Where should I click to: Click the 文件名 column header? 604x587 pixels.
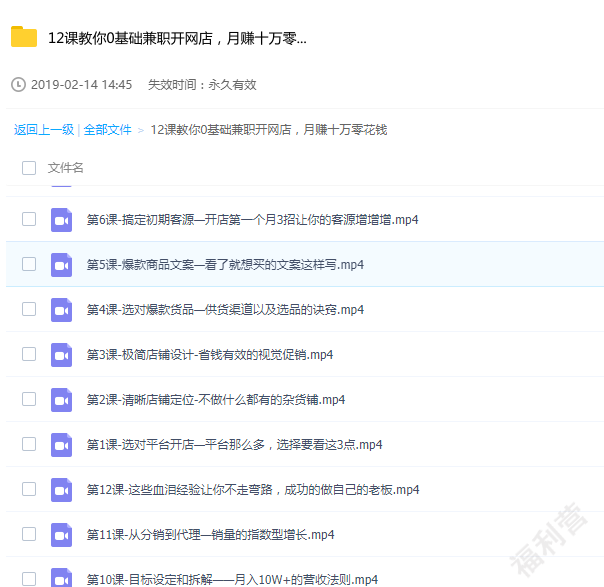(x=65, y=168)
